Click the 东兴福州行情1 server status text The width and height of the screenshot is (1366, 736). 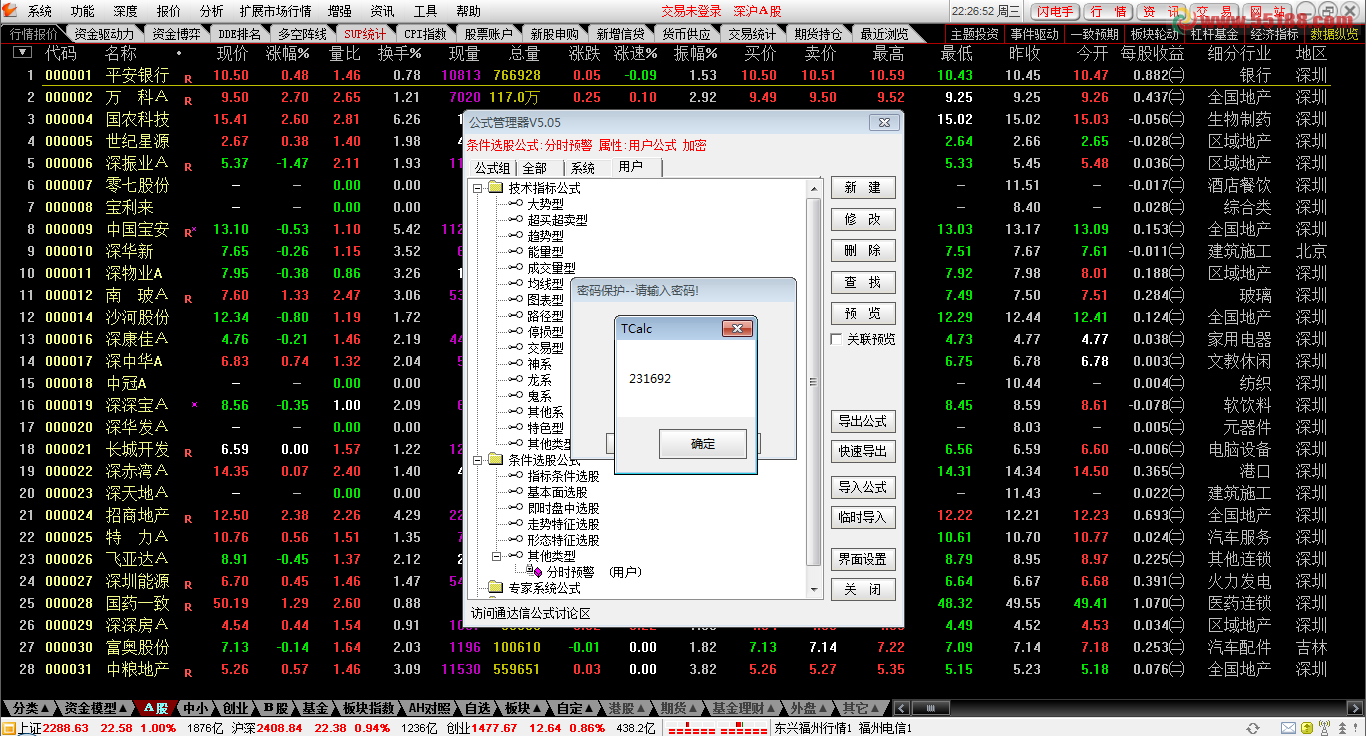point(813,728)
